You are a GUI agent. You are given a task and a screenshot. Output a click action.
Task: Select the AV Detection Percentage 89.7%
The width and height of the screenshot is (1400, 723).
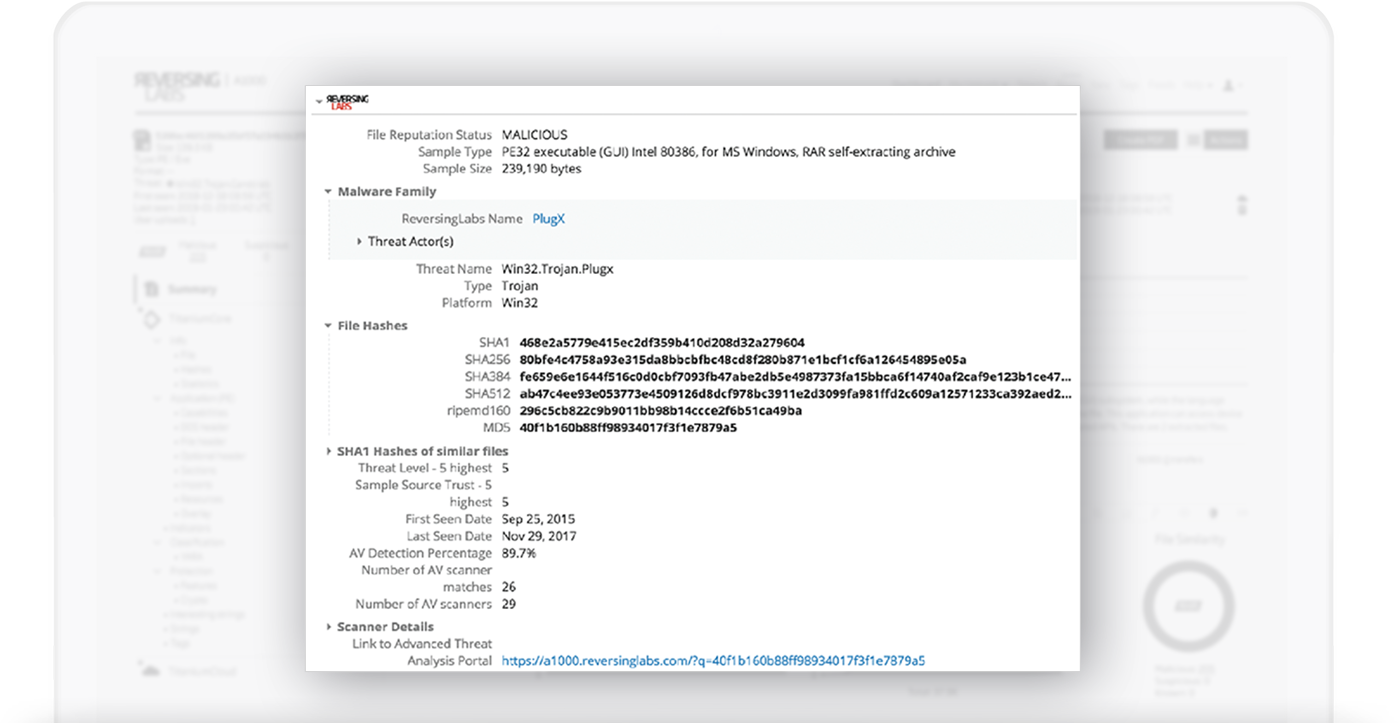tap(519, 553)
